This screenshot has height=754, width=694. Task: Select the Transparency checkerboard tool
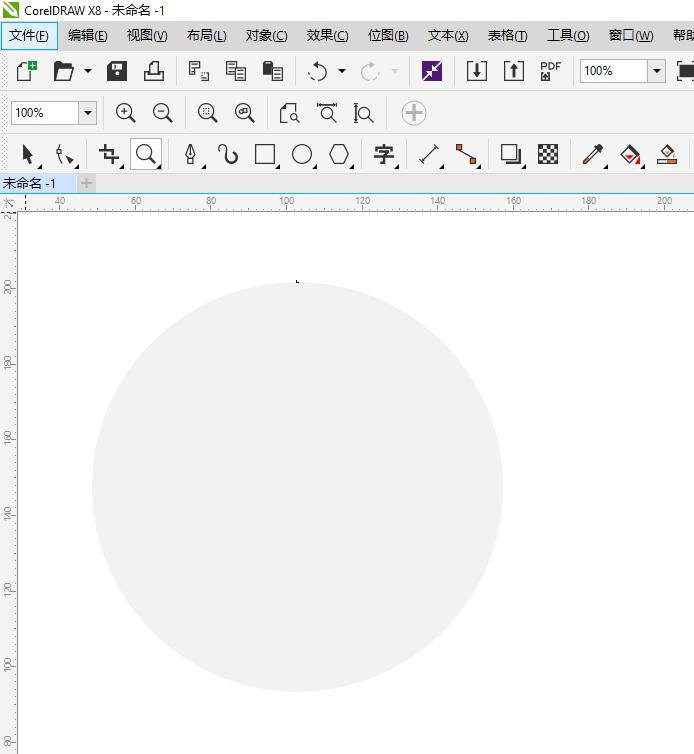[x=548, y=154]
